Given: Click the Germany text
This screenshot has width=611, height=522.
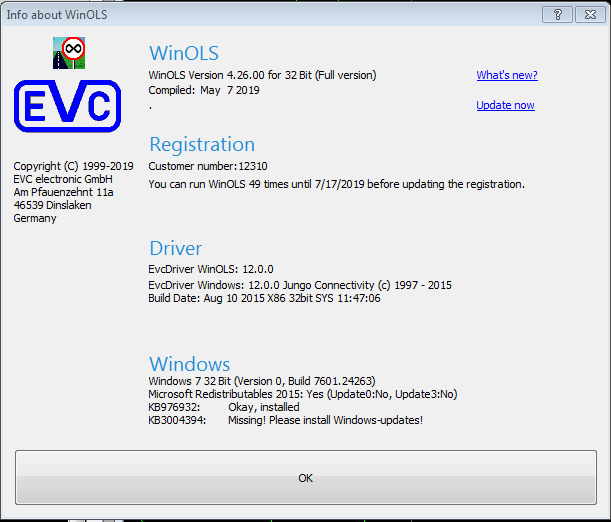Looking at the screenshot, I should coord(35,218).
